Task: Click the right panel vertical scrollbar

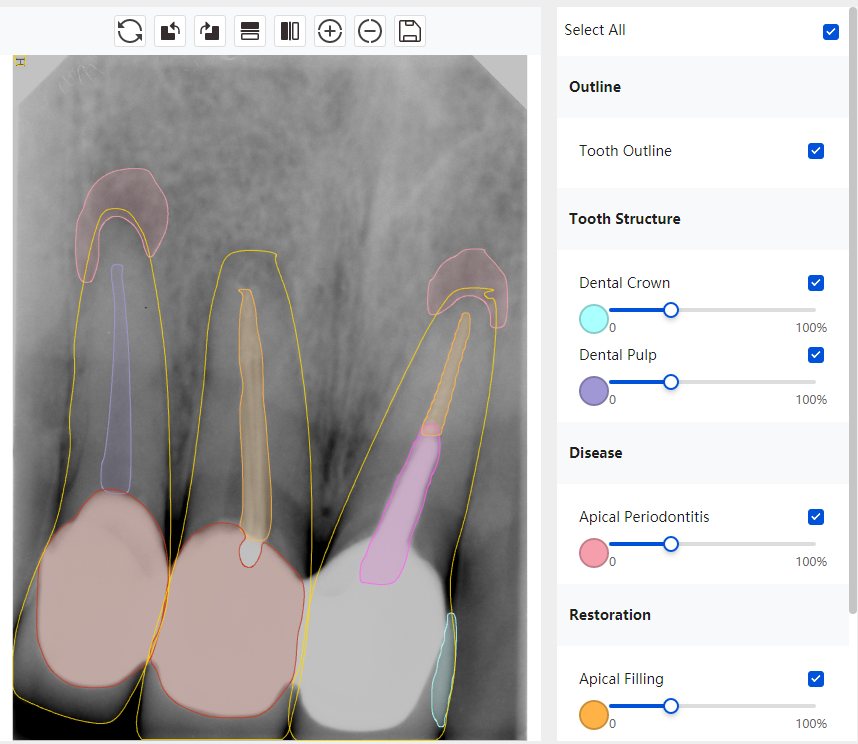Action: tap(852, 300)
